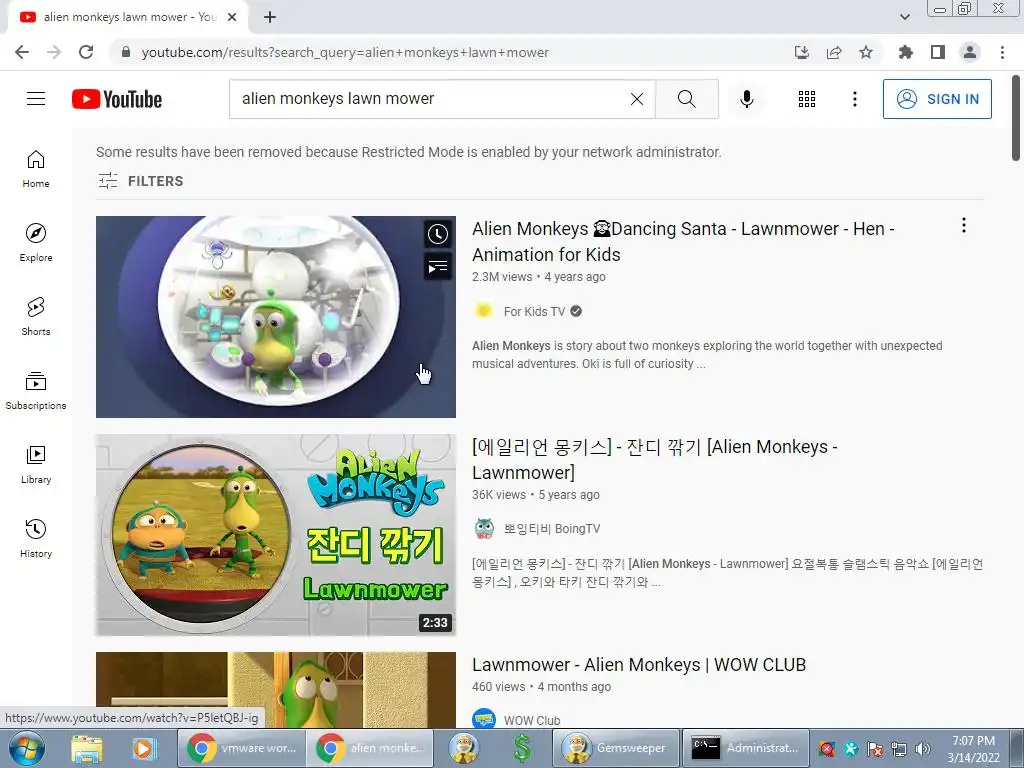Play the WOW CLUB Lawnmower video thumbnail

click(x=276, y=690)
